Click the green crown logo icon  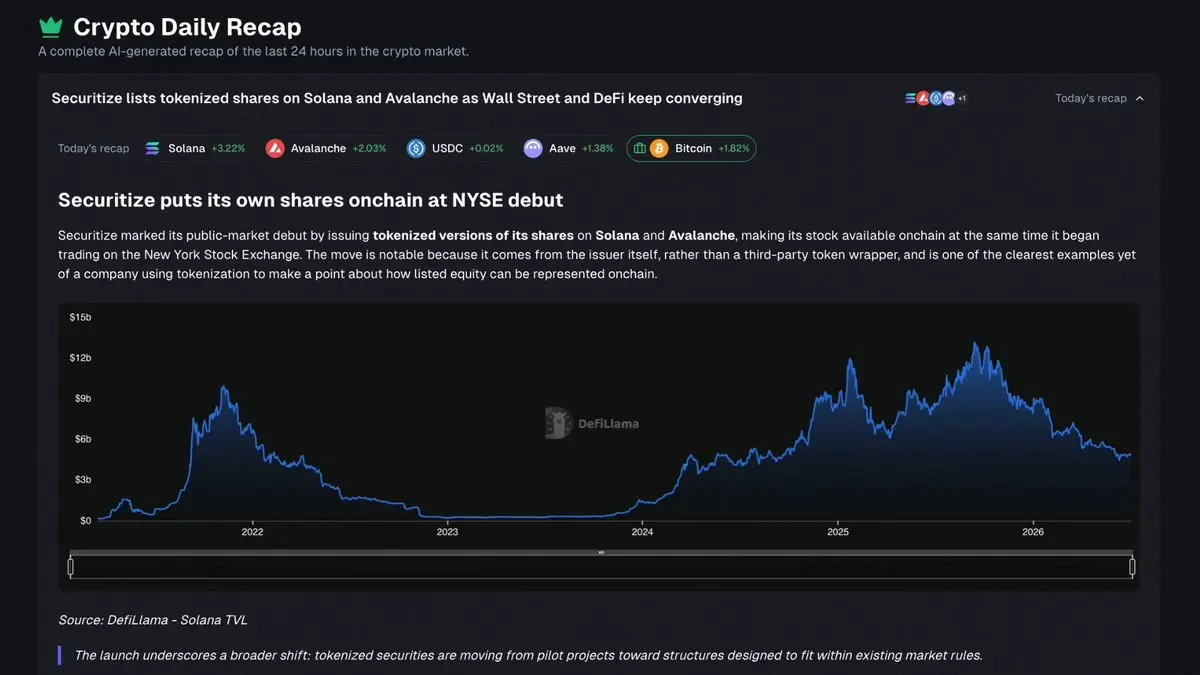click(50, 27)
